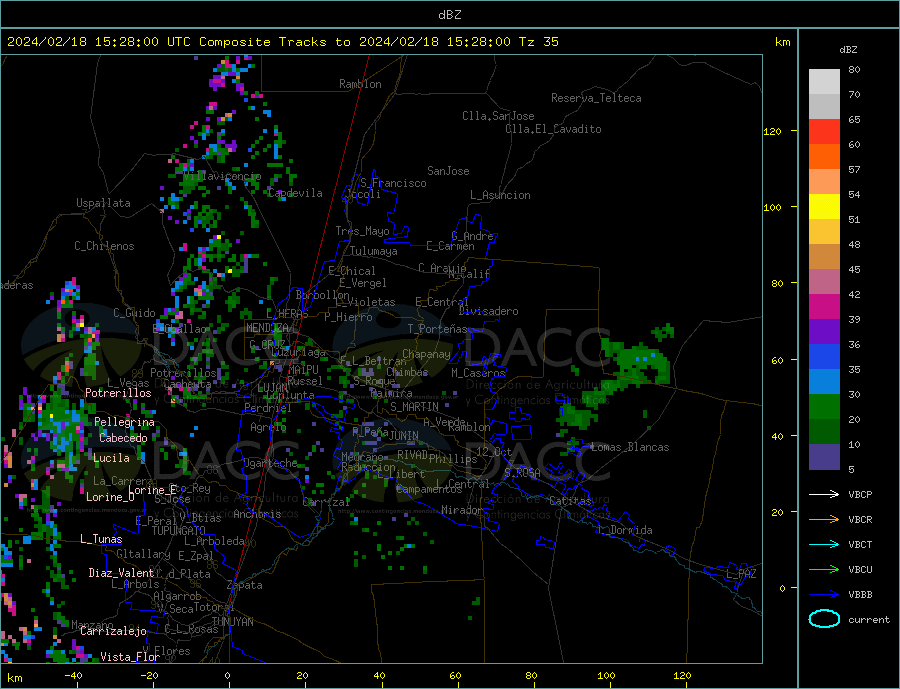This screenshot has width=900, height=689.
Task: Click the L_Tunas label
Action: (101, 539)
